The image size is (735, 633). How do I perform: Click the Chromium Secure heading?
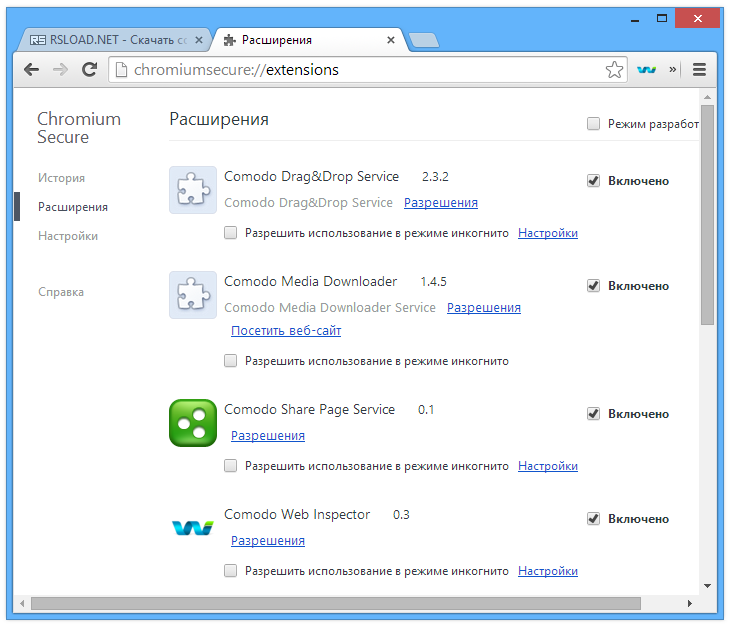pos(79,128)
